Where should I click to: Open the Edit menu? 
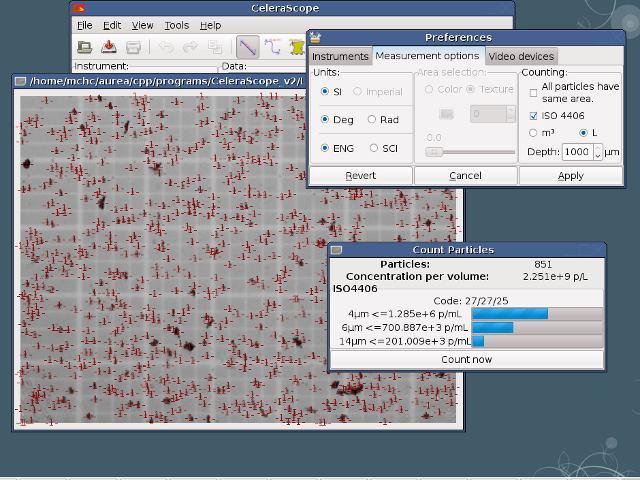[112, 25]
